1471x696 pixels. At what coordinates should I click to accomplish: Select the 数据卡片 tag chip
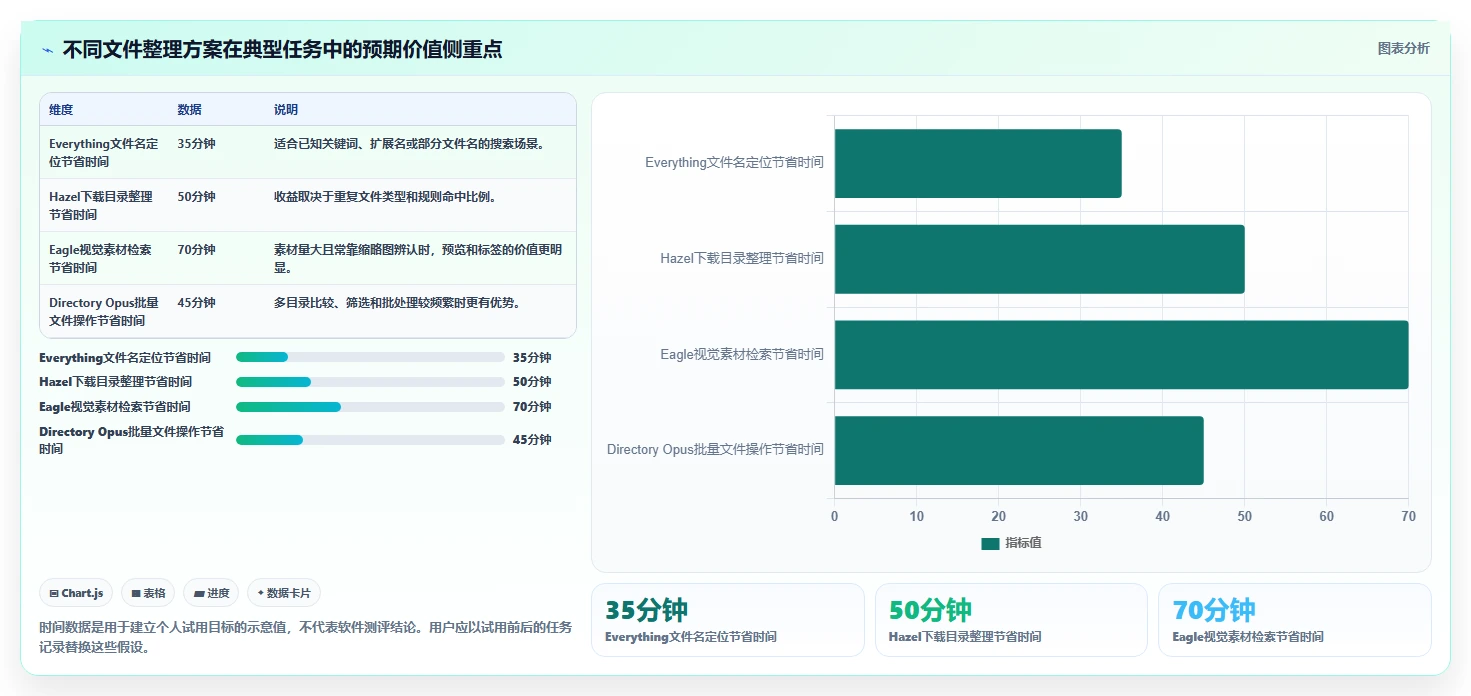coord(284,593)
